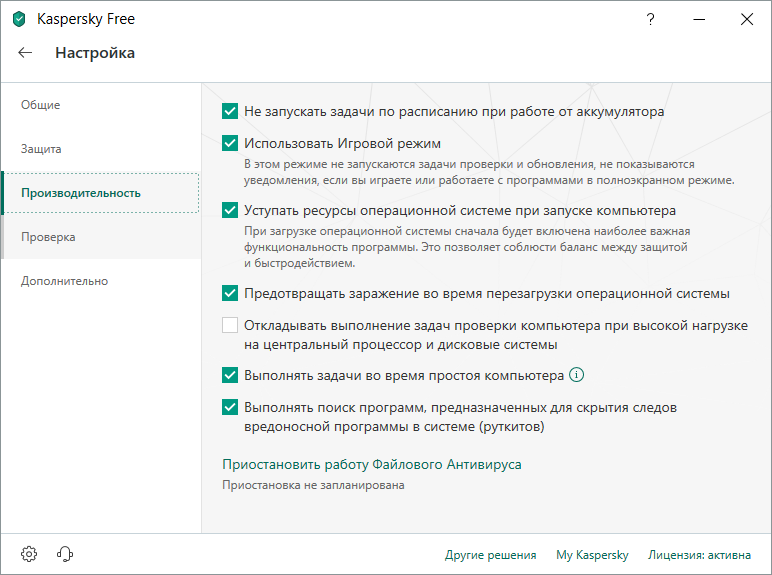Screen dimensions: 772x575
Task: Click the back arrow next to Настройка
Action: point(26,53)
